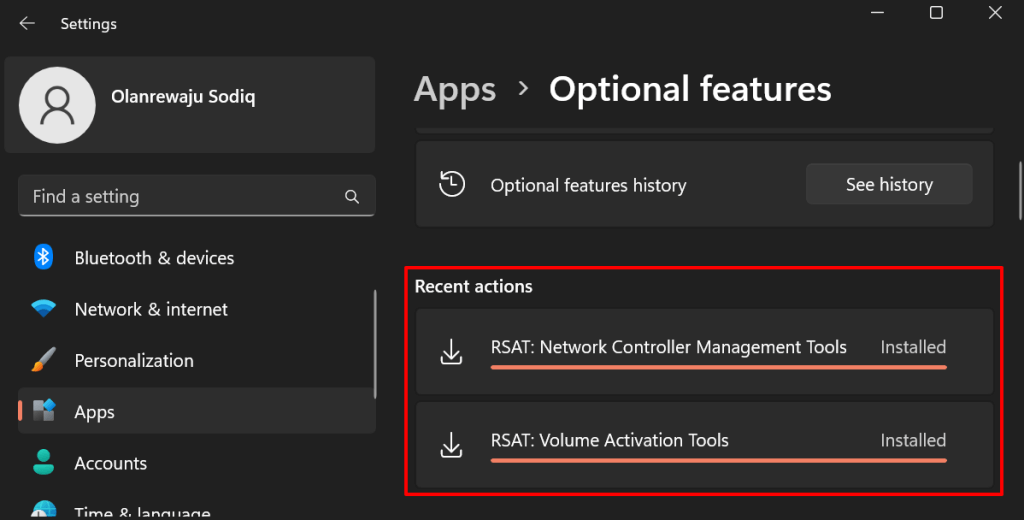Click download icon beside Network Controller Management Tools
This screenshot has width=1024, height=520.
point(452,351)
